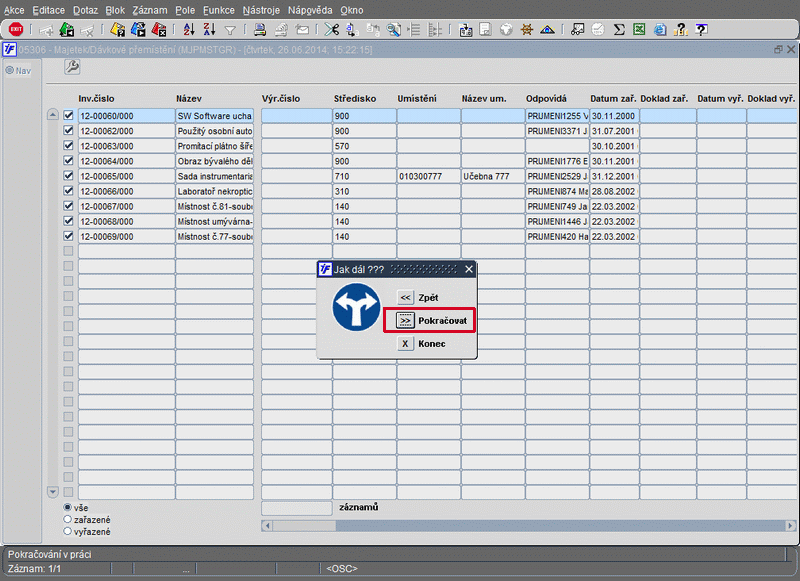Click the Nav button in left panel
Image resolution: width=800 pixels, height=581 pixels.
pyautogui.click(x=18, y=70)
